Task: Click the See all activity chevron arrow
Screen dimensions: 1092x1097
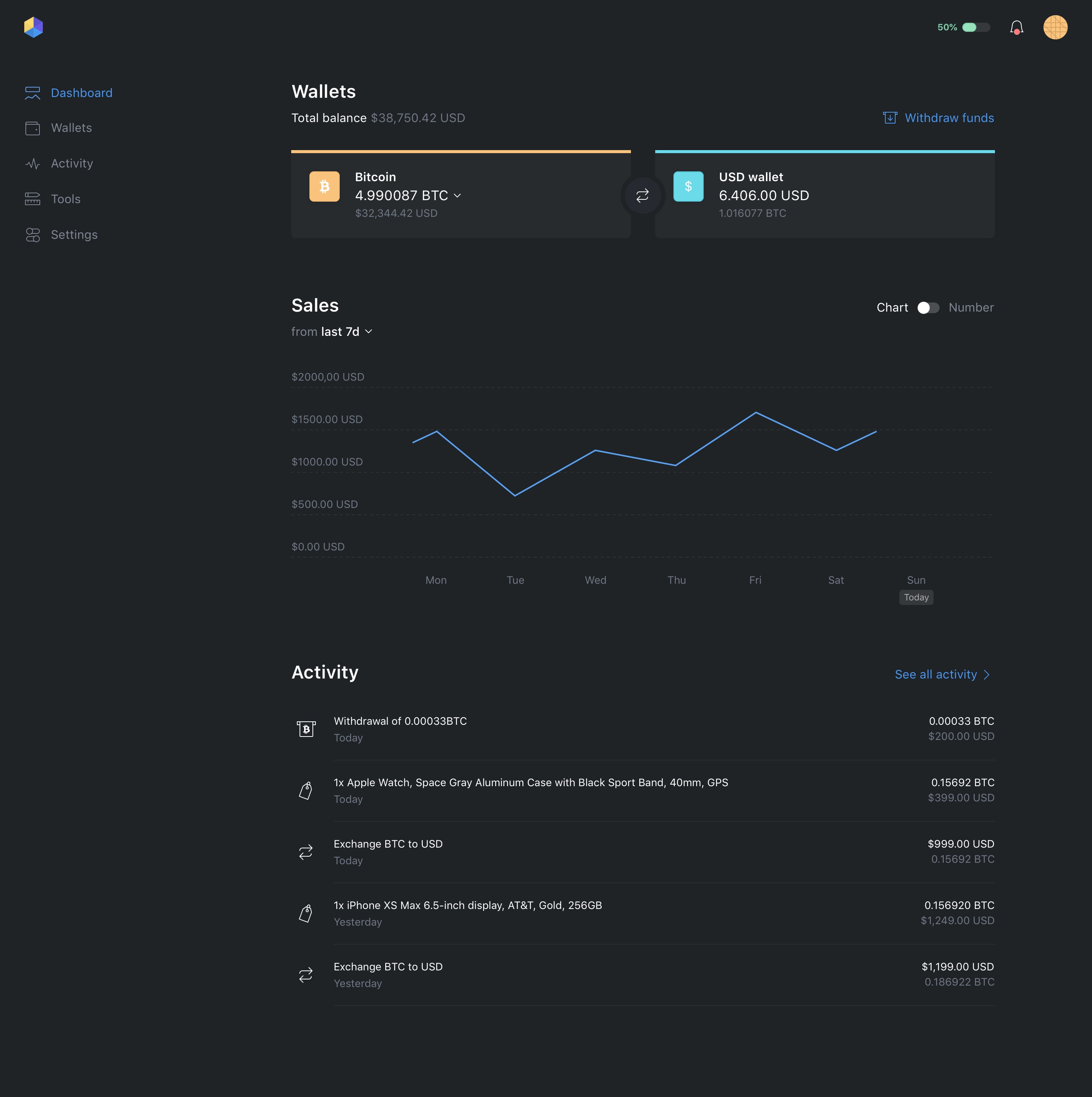Action: pos(986,675)
